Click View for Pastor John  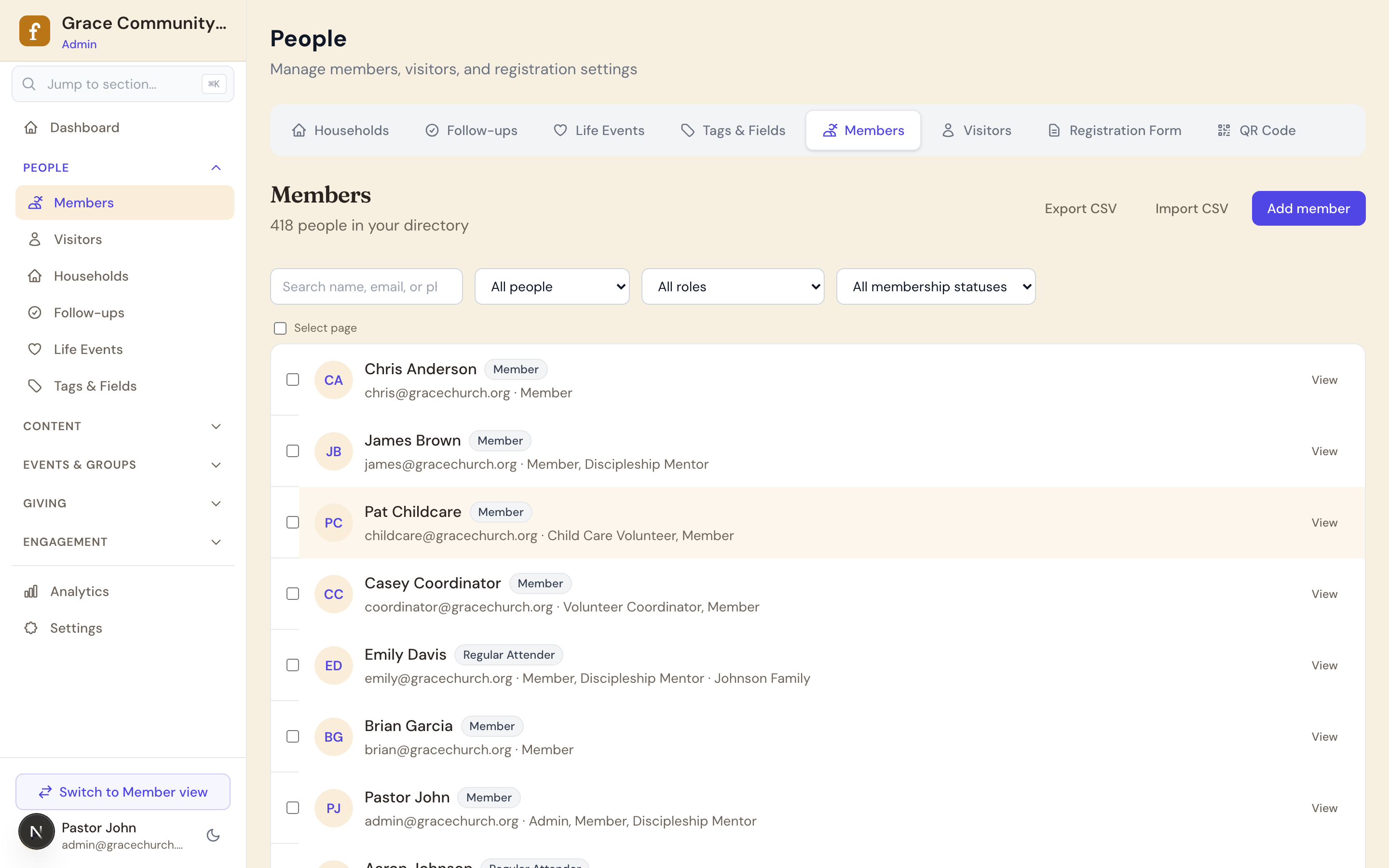click(x=1324, y=808)
